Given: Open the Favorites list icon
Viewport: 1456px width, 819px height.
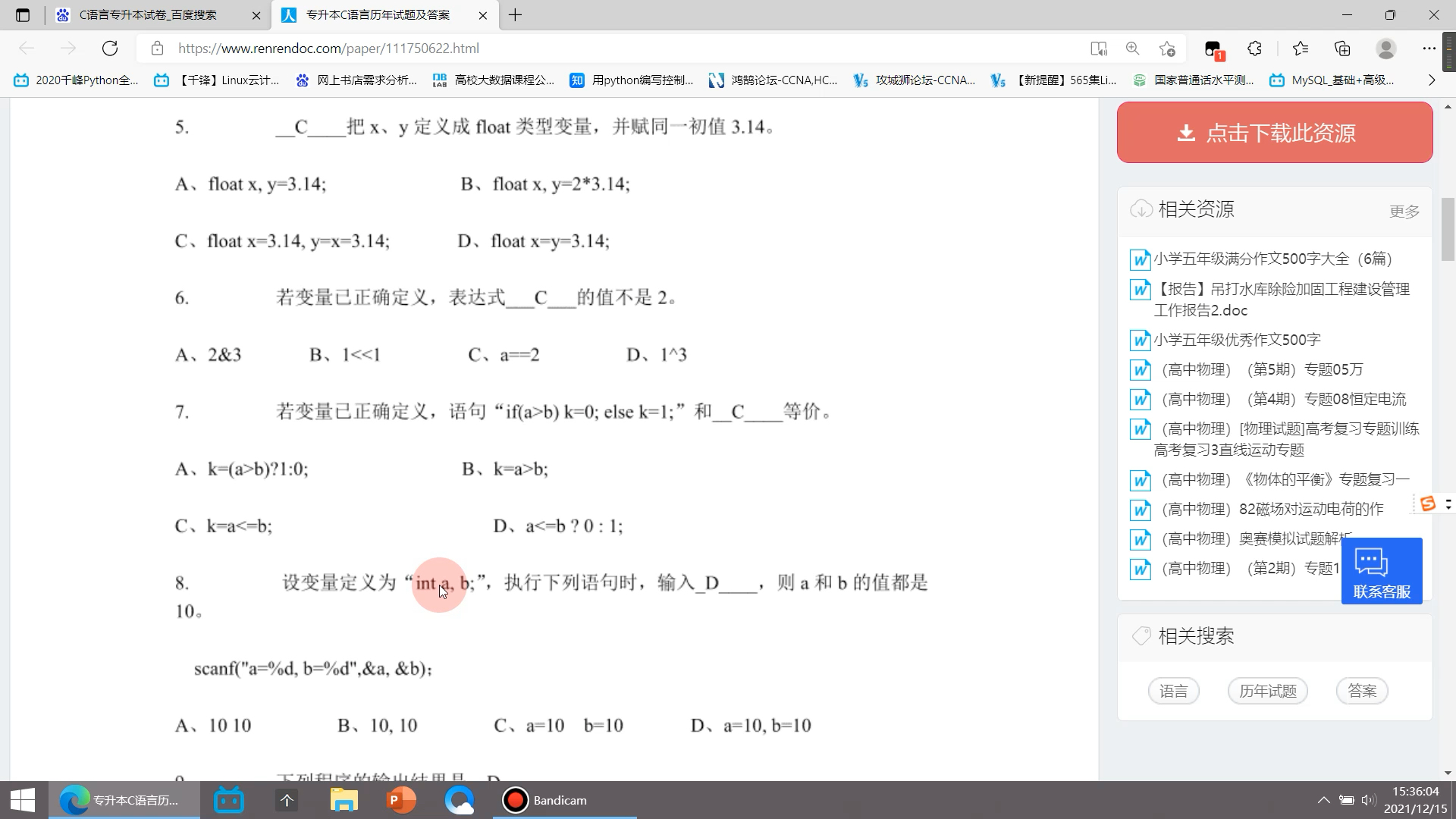Looking at the screenshot, I should 1300,48.
